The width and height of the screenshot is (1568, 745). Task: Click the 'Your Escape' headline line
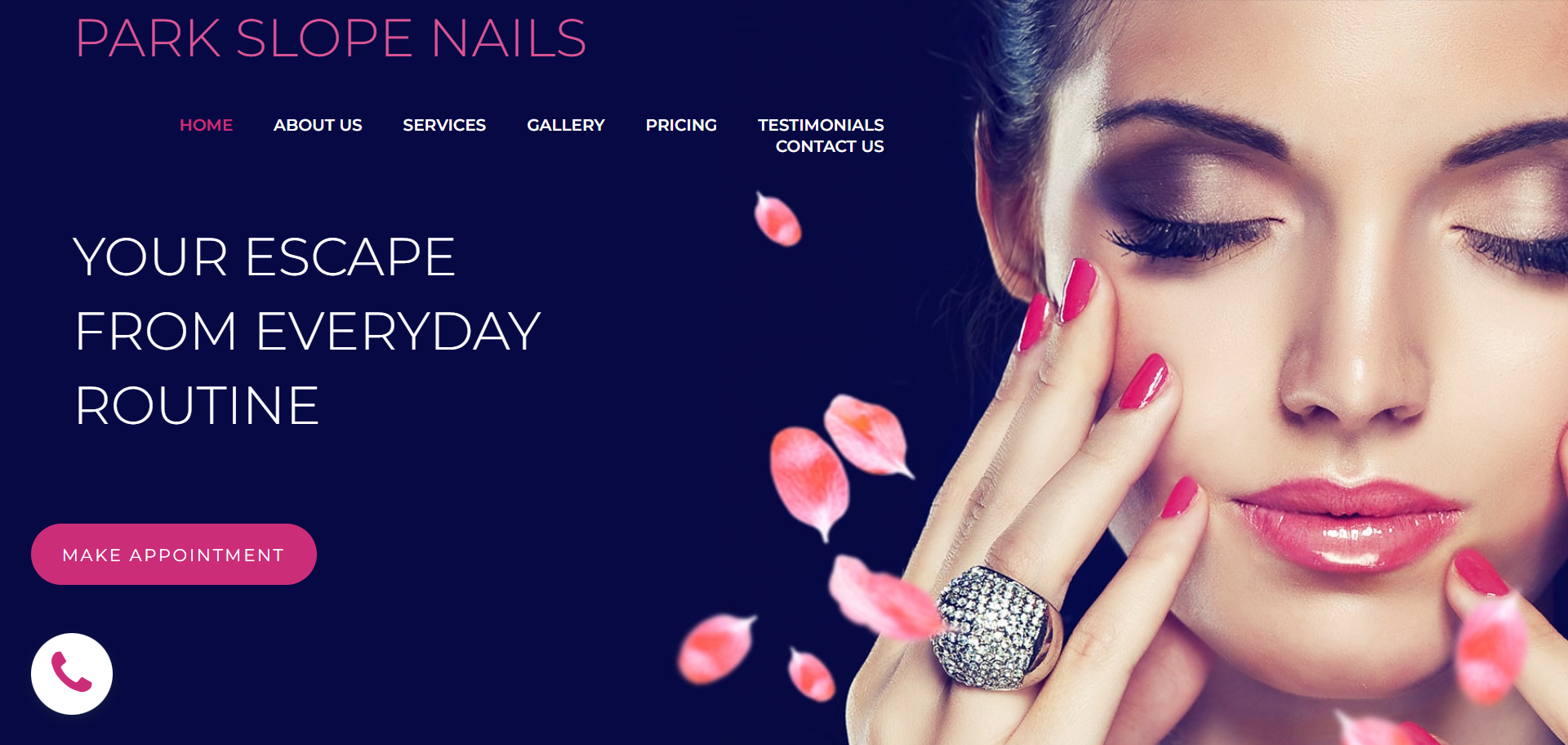[264, 257]
